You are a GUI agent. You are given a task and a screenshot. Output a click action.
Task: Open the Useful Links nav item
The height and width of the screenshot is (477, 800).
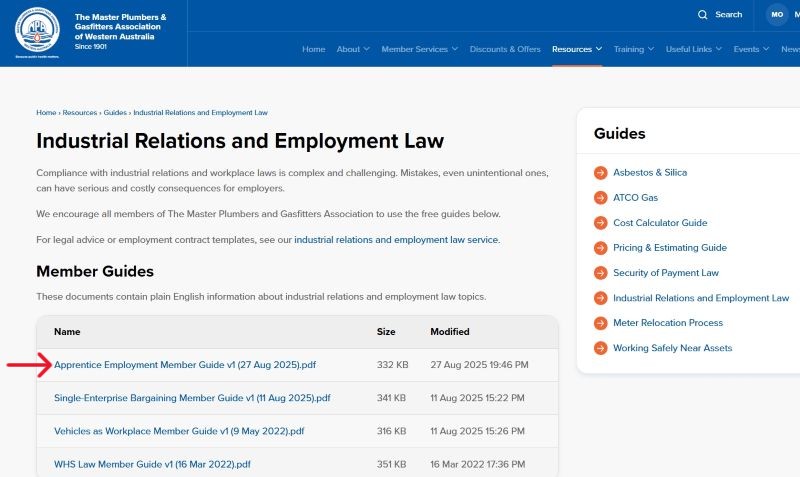pyautogui.click(x=689, y=49)
